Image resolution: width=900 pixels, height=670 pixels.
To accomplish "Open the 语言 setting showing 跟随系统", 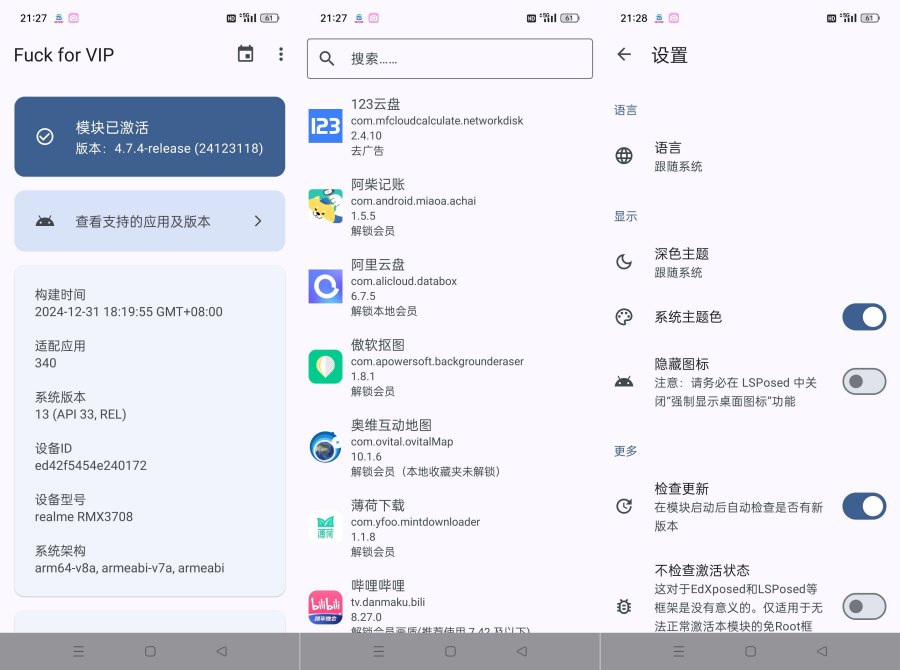I will tap(750, 156).
